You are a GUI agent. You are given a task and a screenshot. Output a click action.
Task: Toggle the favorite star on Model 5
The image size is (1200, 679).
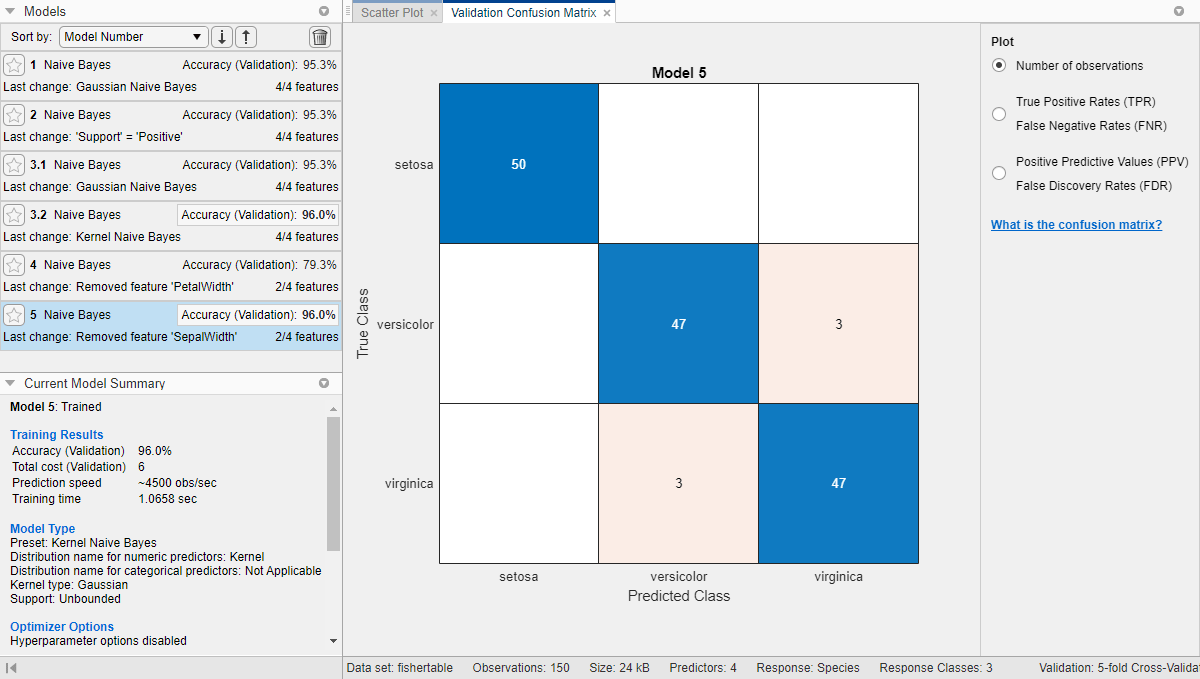tap(14, 314)
